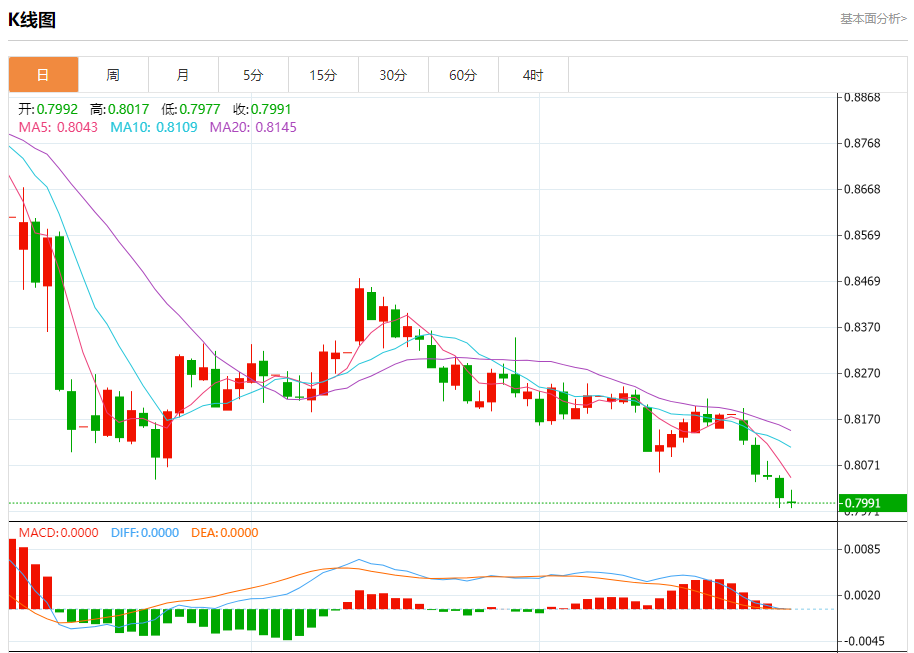Viewport: 914px width, 653px height.
Task: Open the 15分 interval tab
Action: point(323,75)
